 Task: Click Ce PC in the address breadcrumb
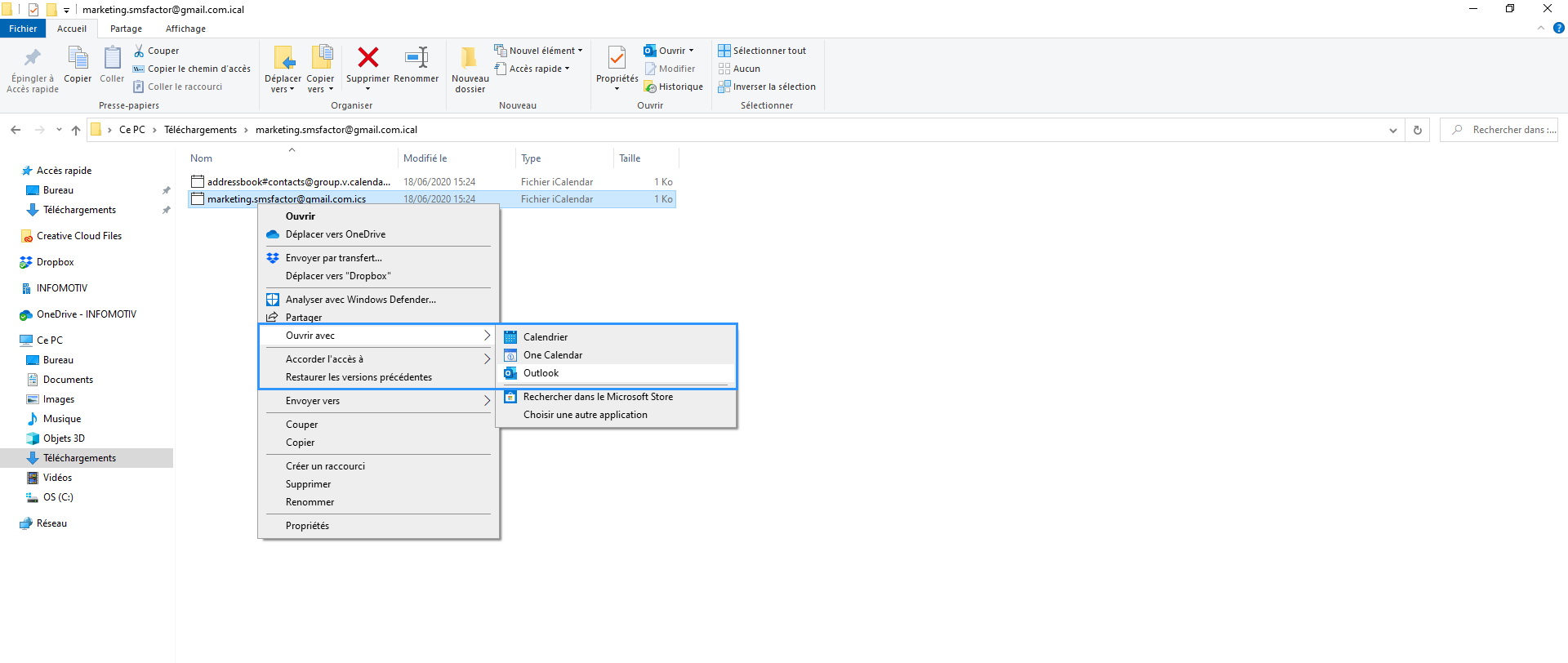coord(132,130)
